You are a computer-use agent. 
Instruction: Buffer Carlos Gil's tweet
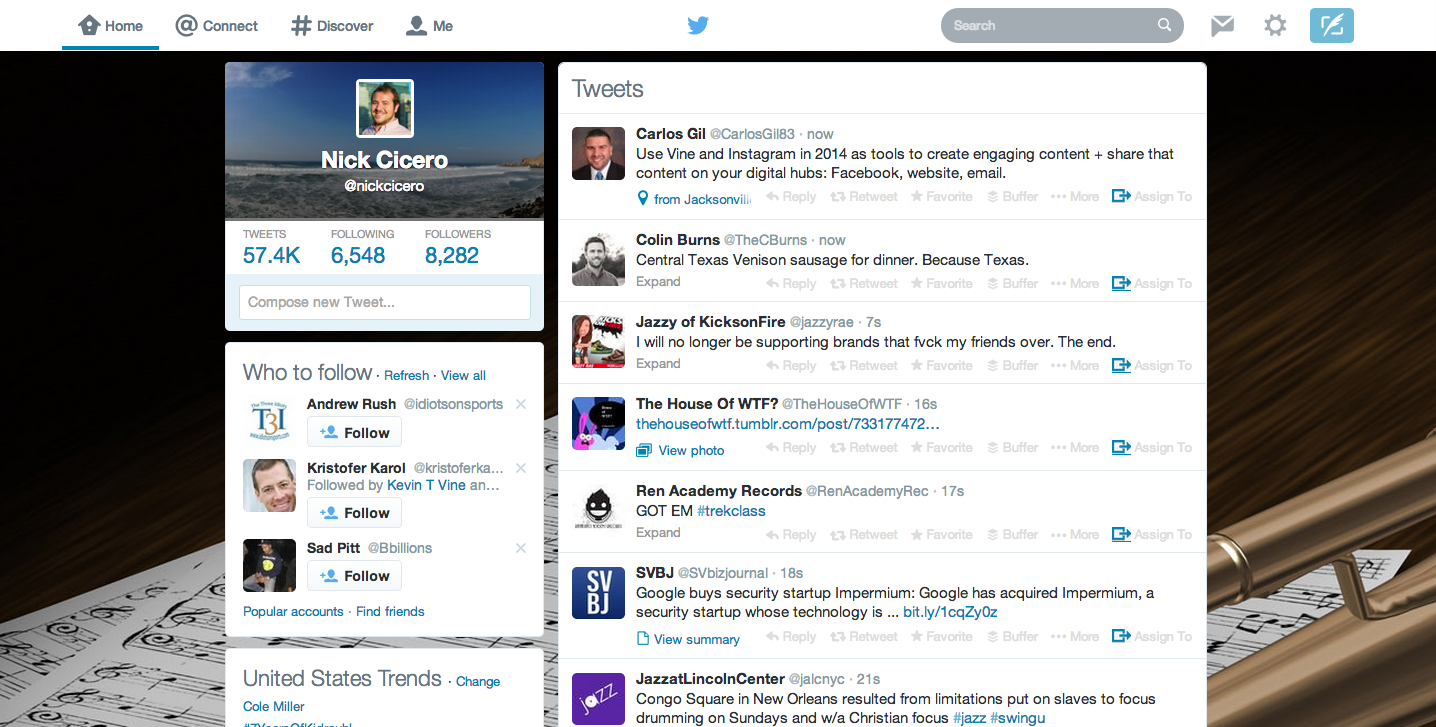[1012, 197]
